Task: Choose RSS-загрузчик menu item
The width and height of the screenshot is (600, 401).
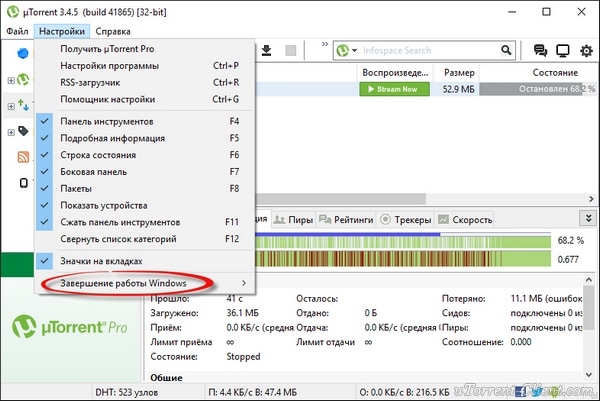Action: pos(144,83)
